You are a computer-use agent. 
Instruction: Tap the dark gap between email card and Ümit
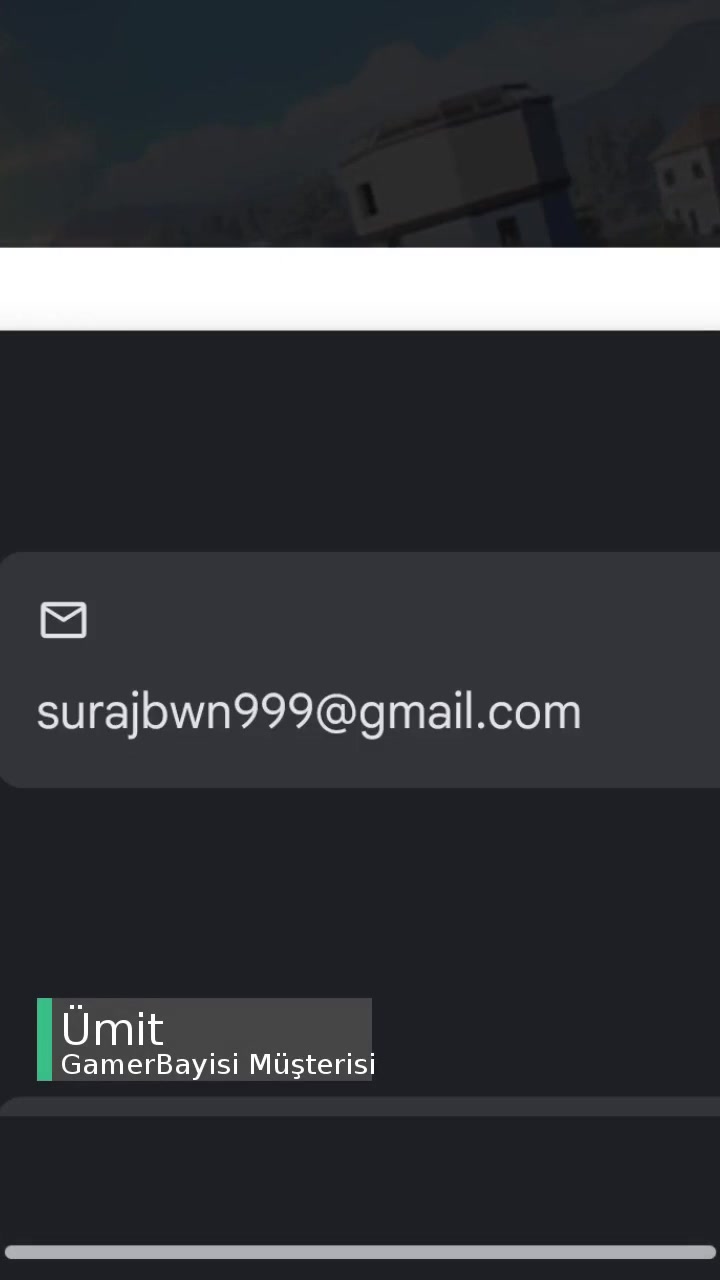pyautogui.click(x=360, y=890)
